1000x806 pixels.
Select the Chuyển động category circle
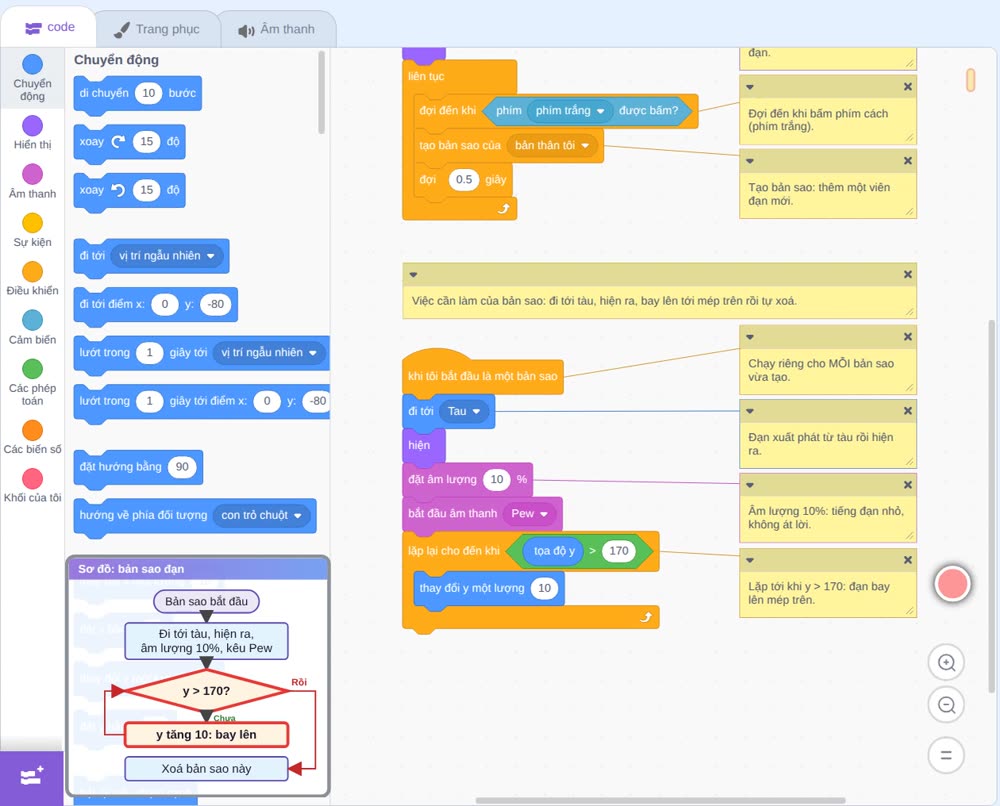tap(33, 64)
